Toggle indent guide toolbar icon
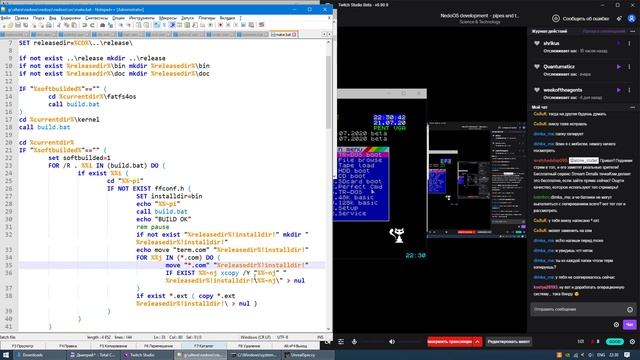 tap(172, 25)
